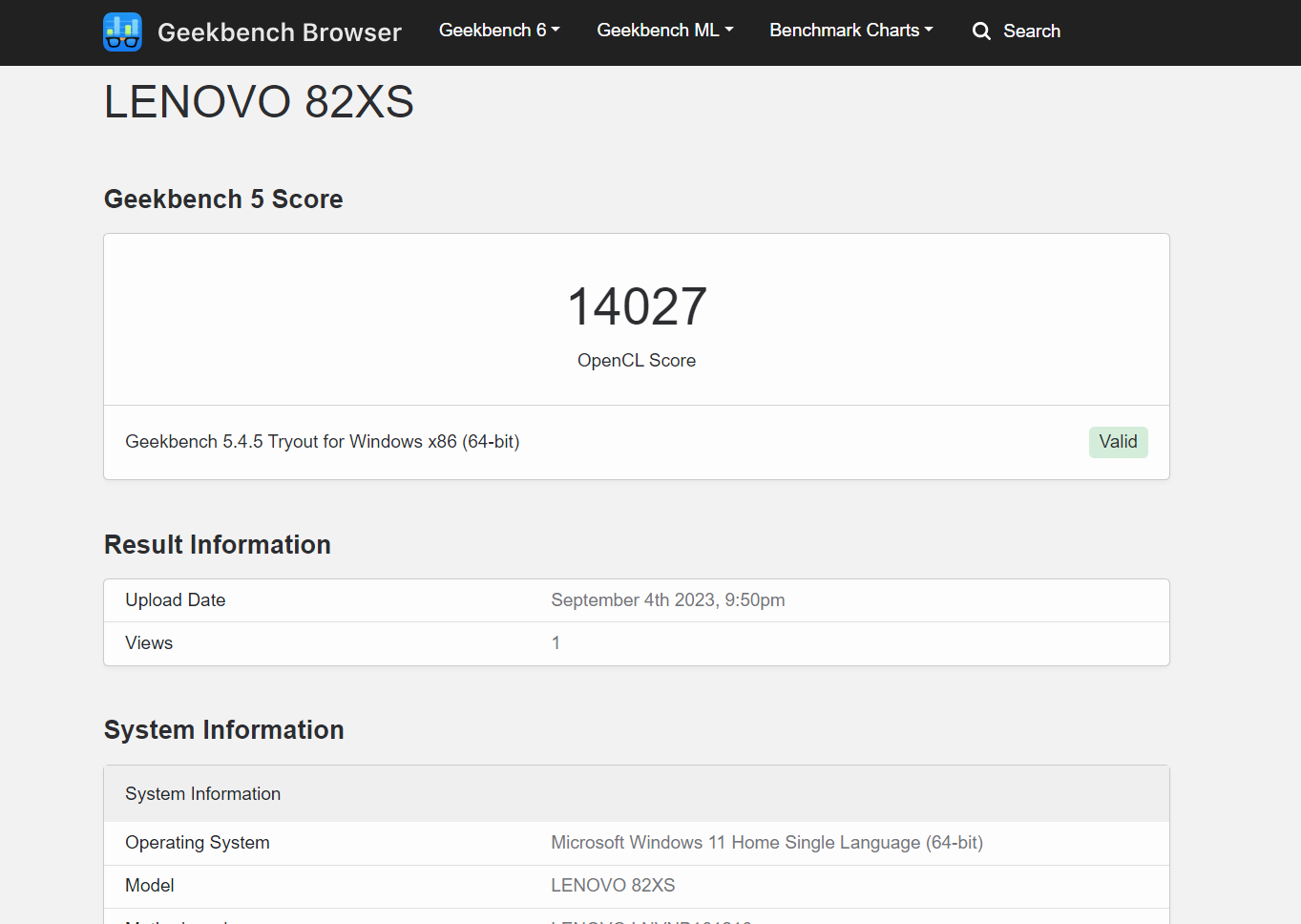Click the Views row label
1301x924 pixels.
pyautogui.click(x=149, y=643)
